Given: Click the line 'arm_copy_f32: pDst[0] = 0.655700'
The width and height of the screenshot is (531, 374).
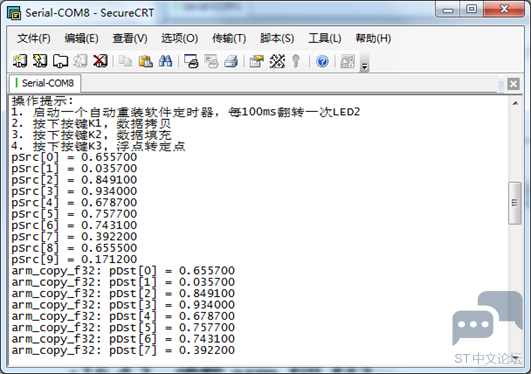Looking at the screenshot, I should pyautogui.click(x=123, y=271).
